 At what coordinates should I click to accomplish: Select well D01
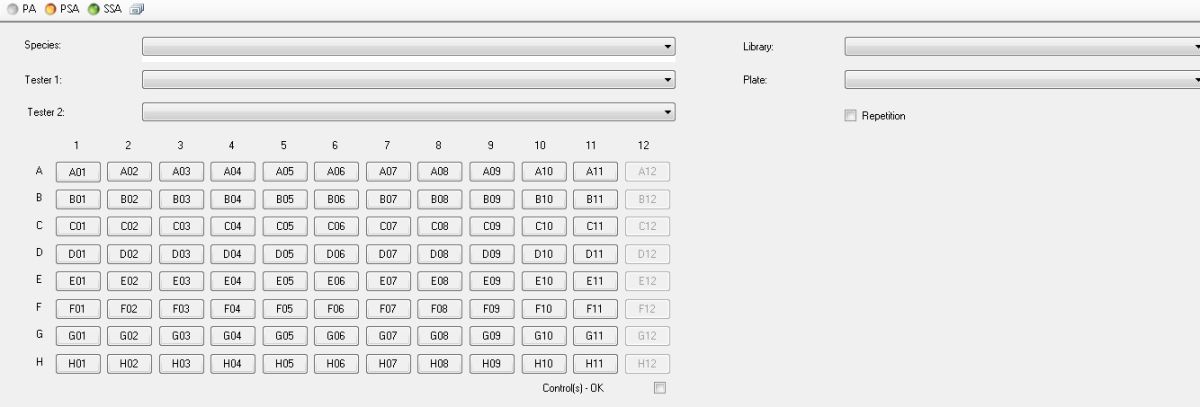pos(77,254)
